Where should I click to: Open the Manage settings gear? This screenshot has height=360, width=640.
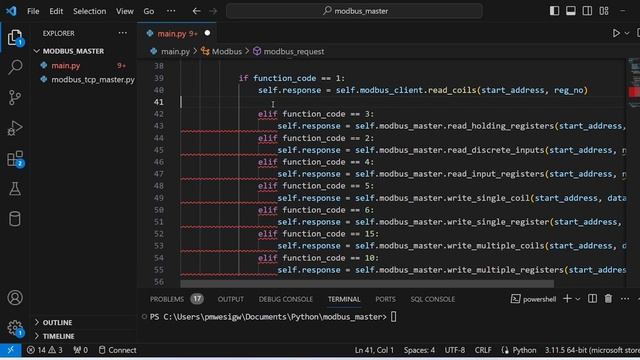15,327
